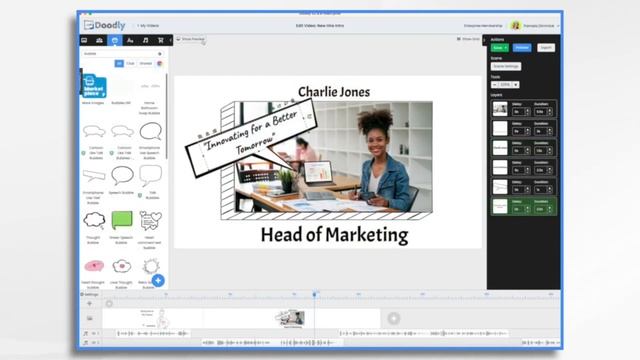Select the Smartphone Use Chat Bubble prop
This screenshot has height=360, width=640.
[x=93, y=176]
